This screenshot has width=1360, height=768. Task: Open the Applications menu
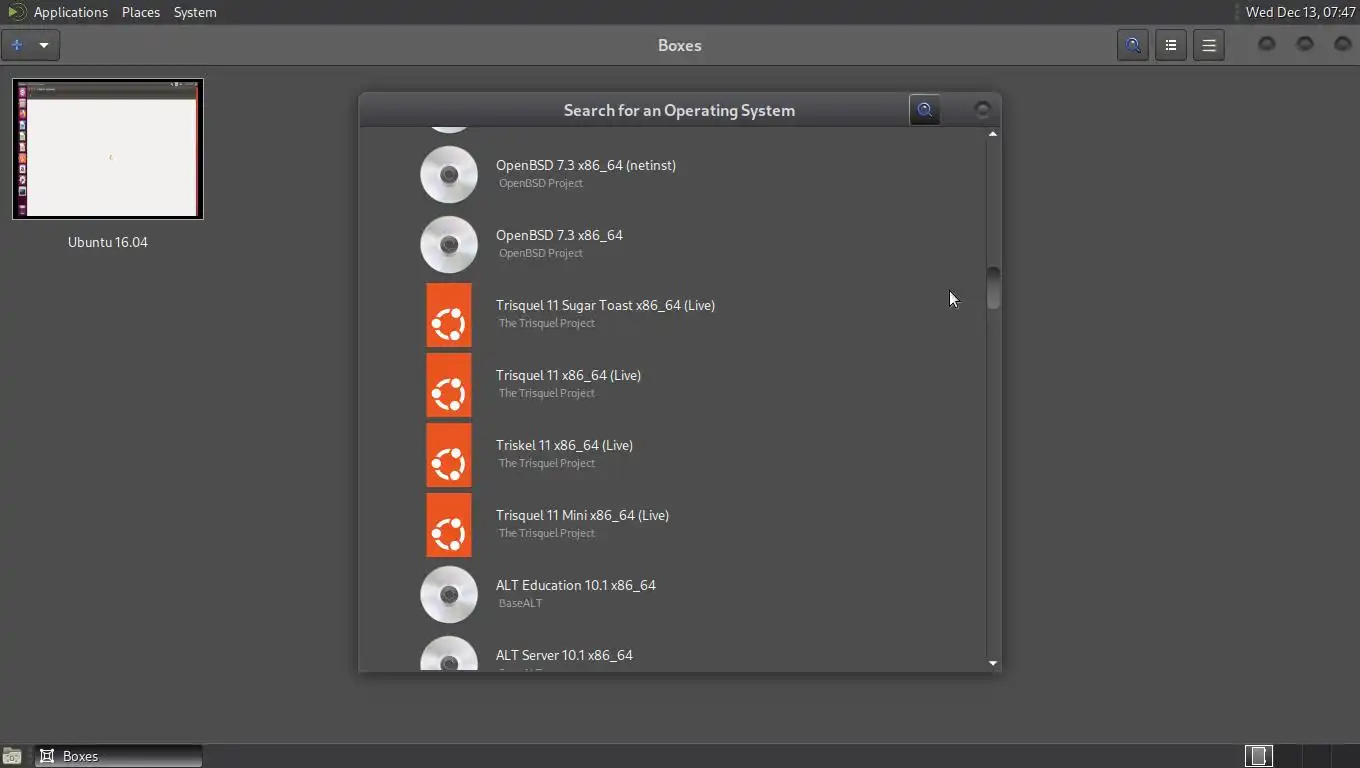pos(70,12)
